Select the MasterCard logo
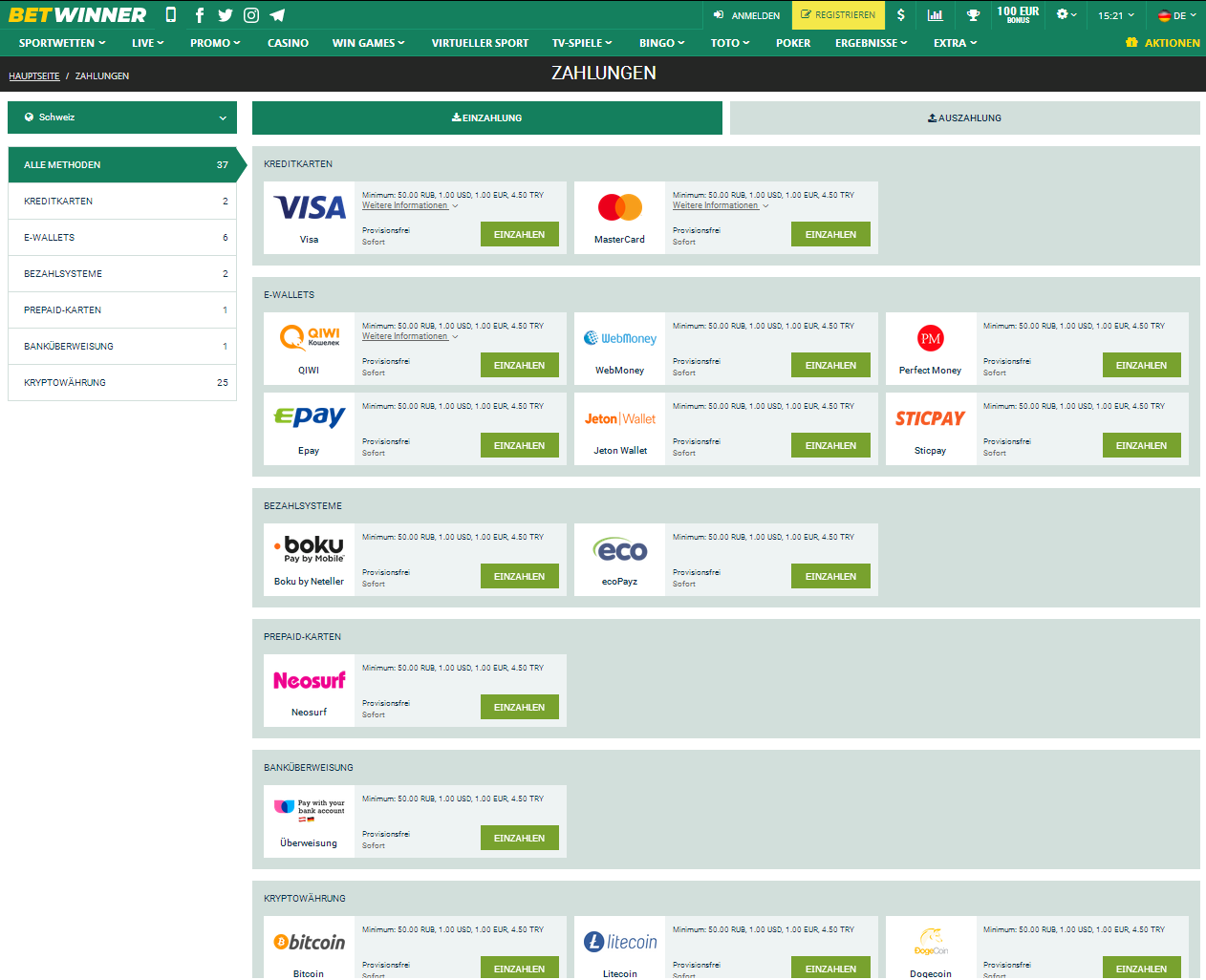This screenshot has height=980, width=1206. point(620,207)
